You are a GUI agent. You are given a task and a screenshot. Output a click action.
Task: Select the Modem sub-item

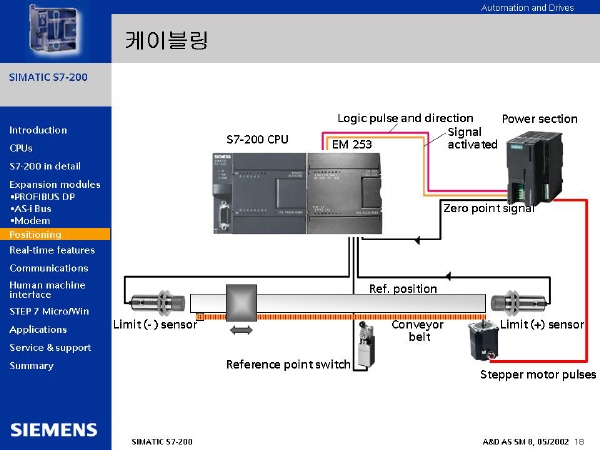point(31,221)
